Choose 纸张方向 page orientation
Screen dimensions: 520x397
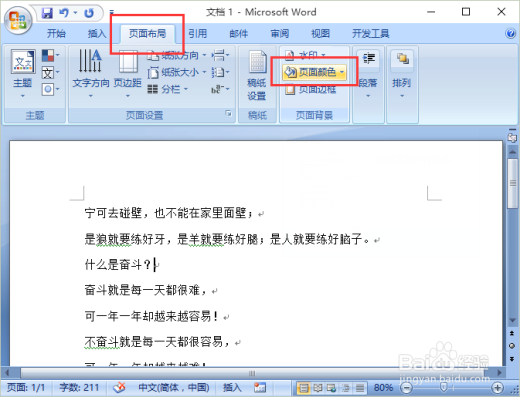pos(177,55)
